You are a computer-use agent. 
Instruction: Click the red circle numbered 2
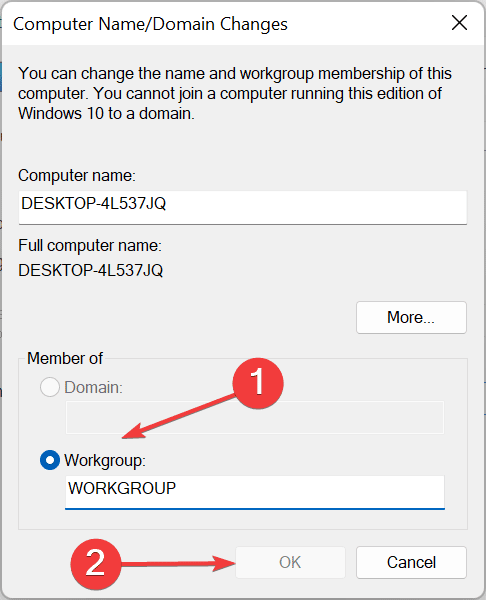point(95,564)
